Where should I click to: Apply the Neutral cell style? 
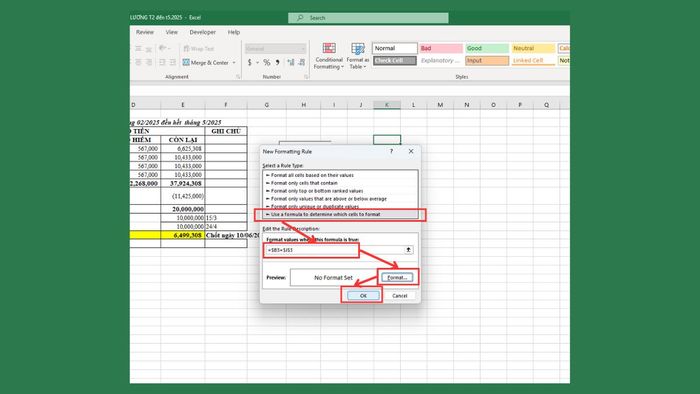tap(533, 48)
